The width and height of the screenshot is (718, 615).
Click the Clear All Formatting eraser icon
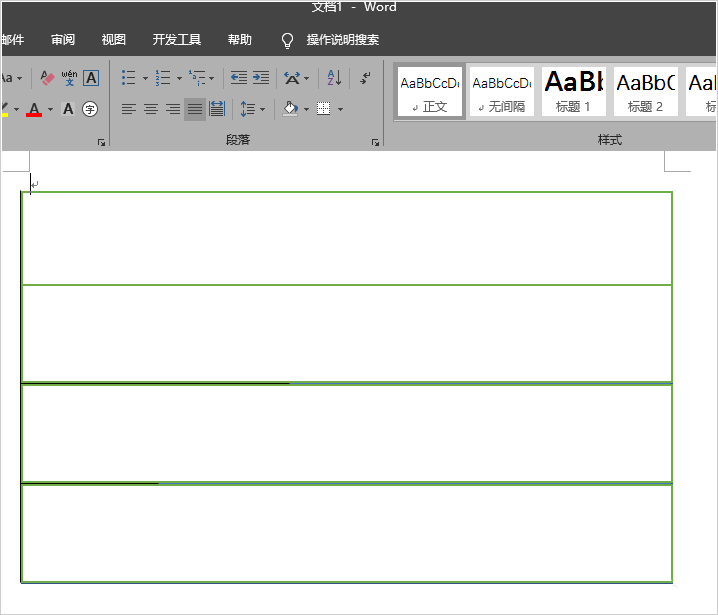coord(47,78)
